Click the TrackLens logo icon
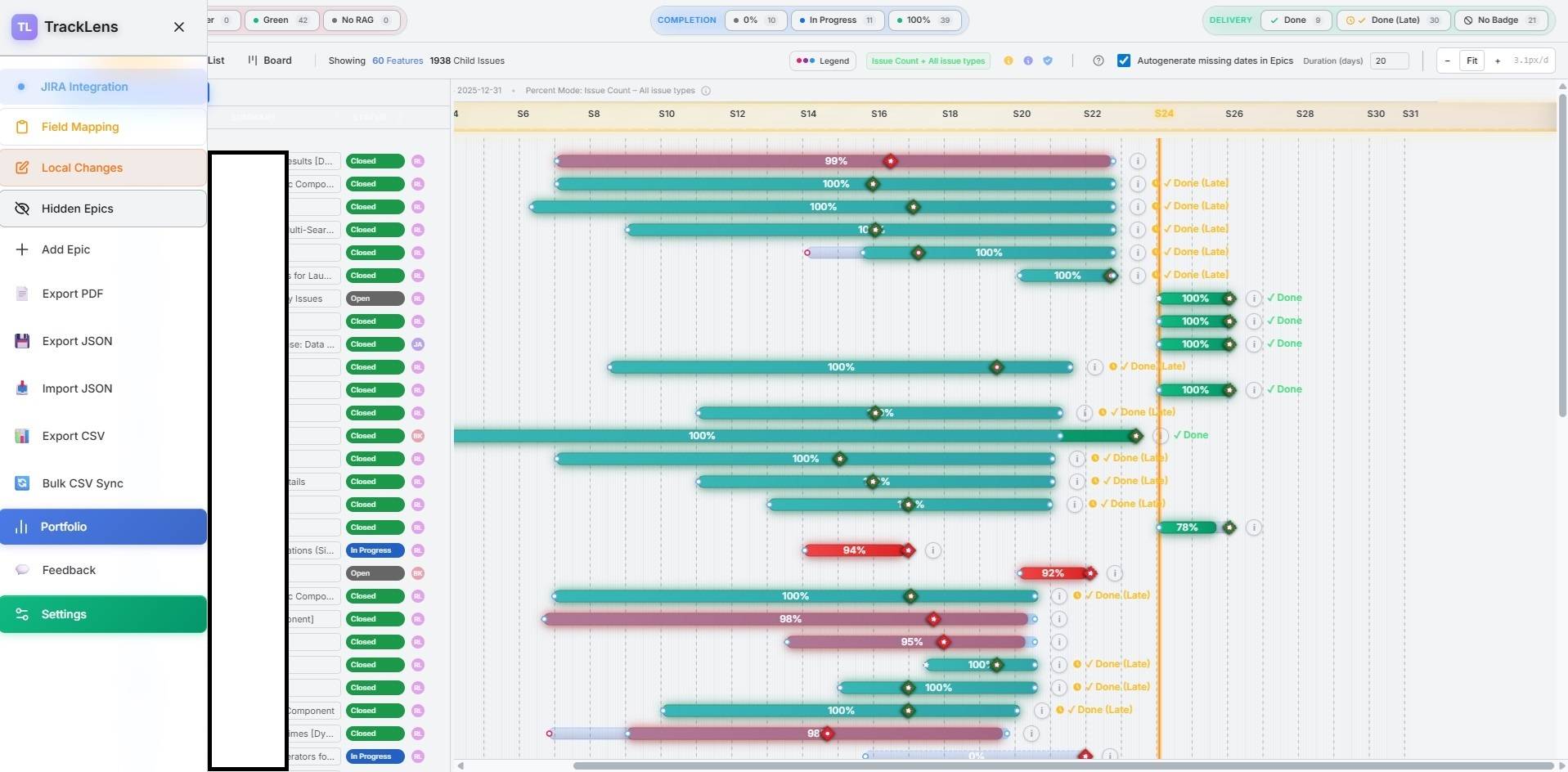This screenshot has width=1568, height=772. [25, 26]
